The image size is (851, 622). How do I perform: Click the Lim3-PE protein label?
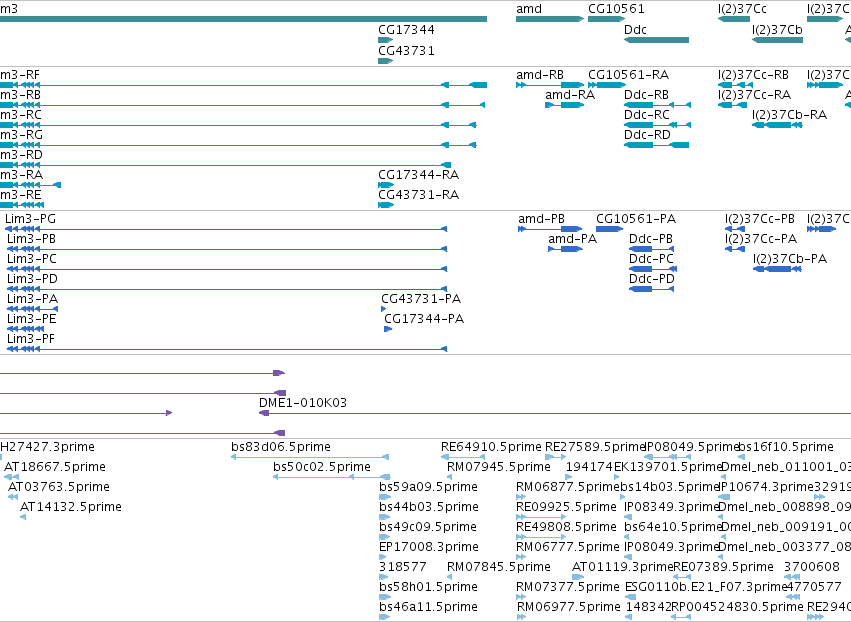pos(31,319)
